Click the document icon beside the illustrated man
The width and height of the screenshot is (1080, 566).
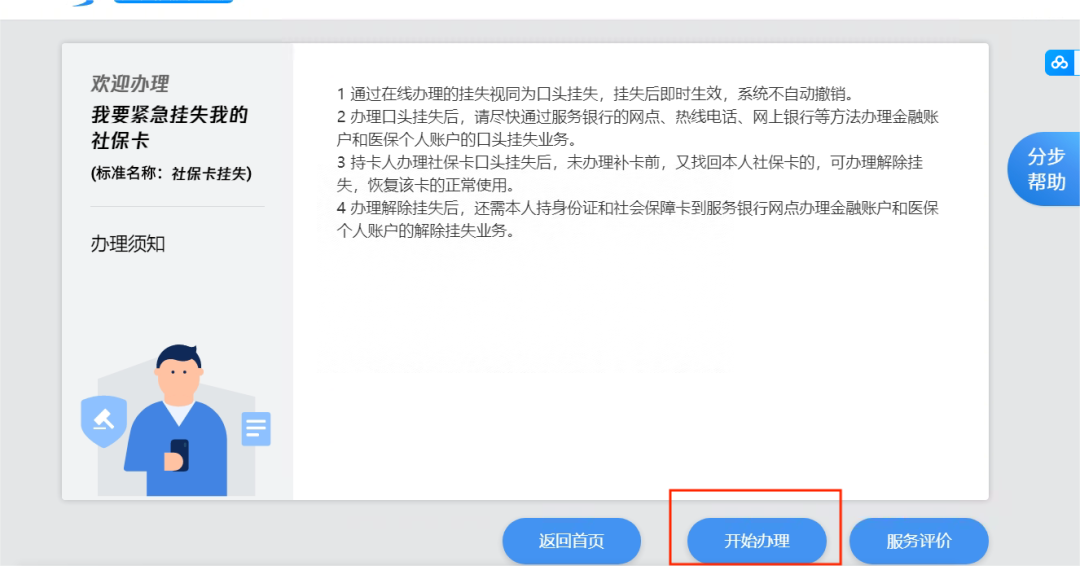[256, 428]
